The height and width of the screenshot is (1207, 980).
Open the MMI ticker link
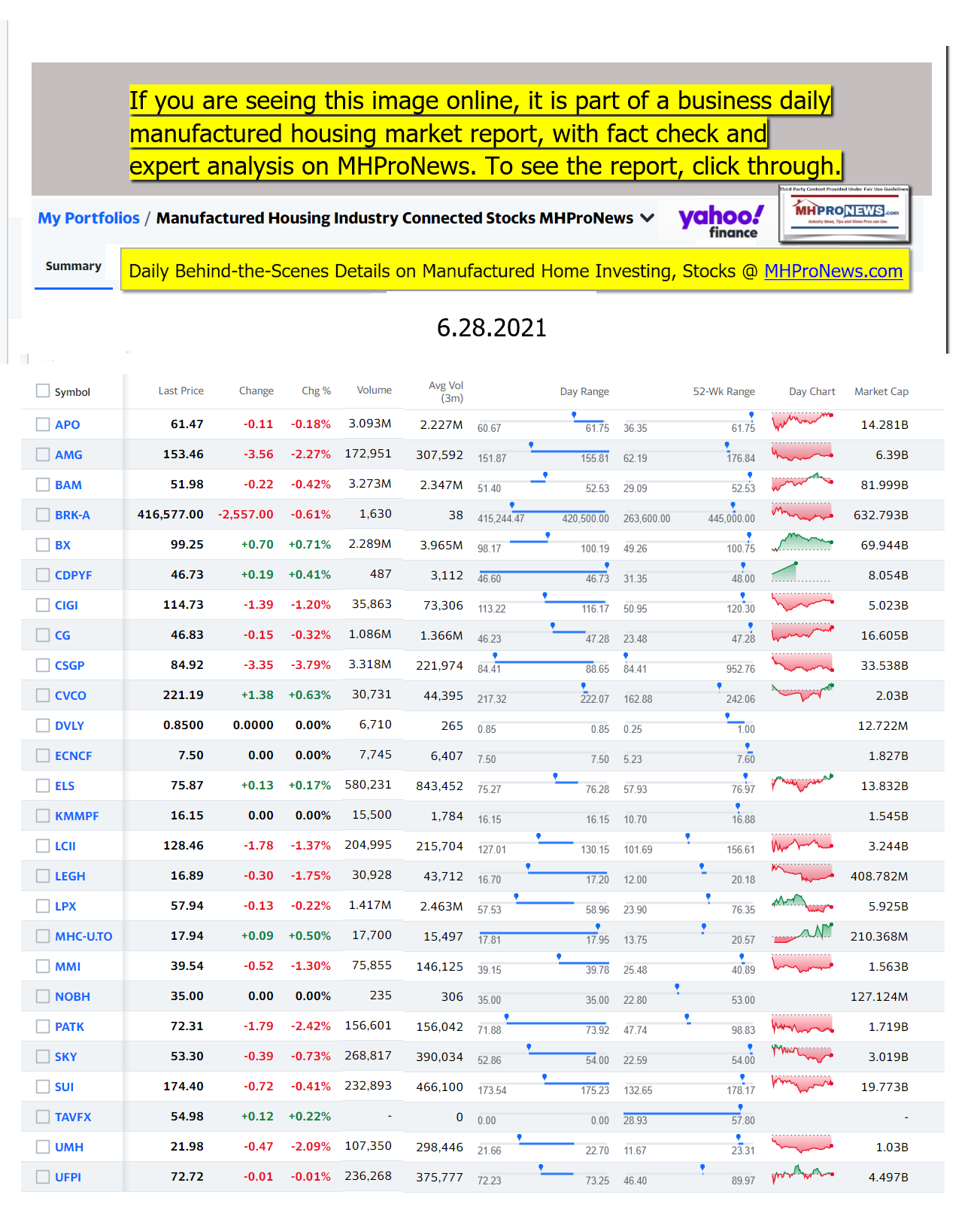click(68, 966)
